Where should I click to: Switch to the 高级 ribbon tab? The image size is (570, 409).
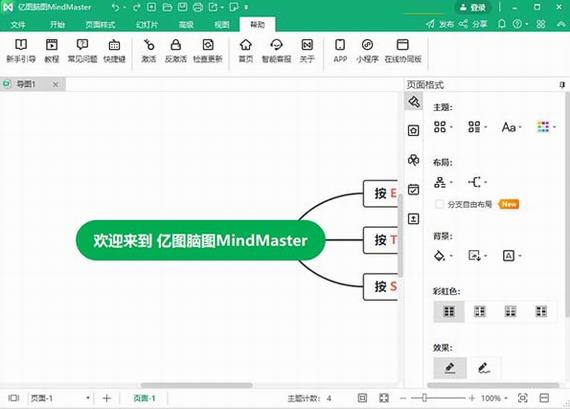coord(186,24)
